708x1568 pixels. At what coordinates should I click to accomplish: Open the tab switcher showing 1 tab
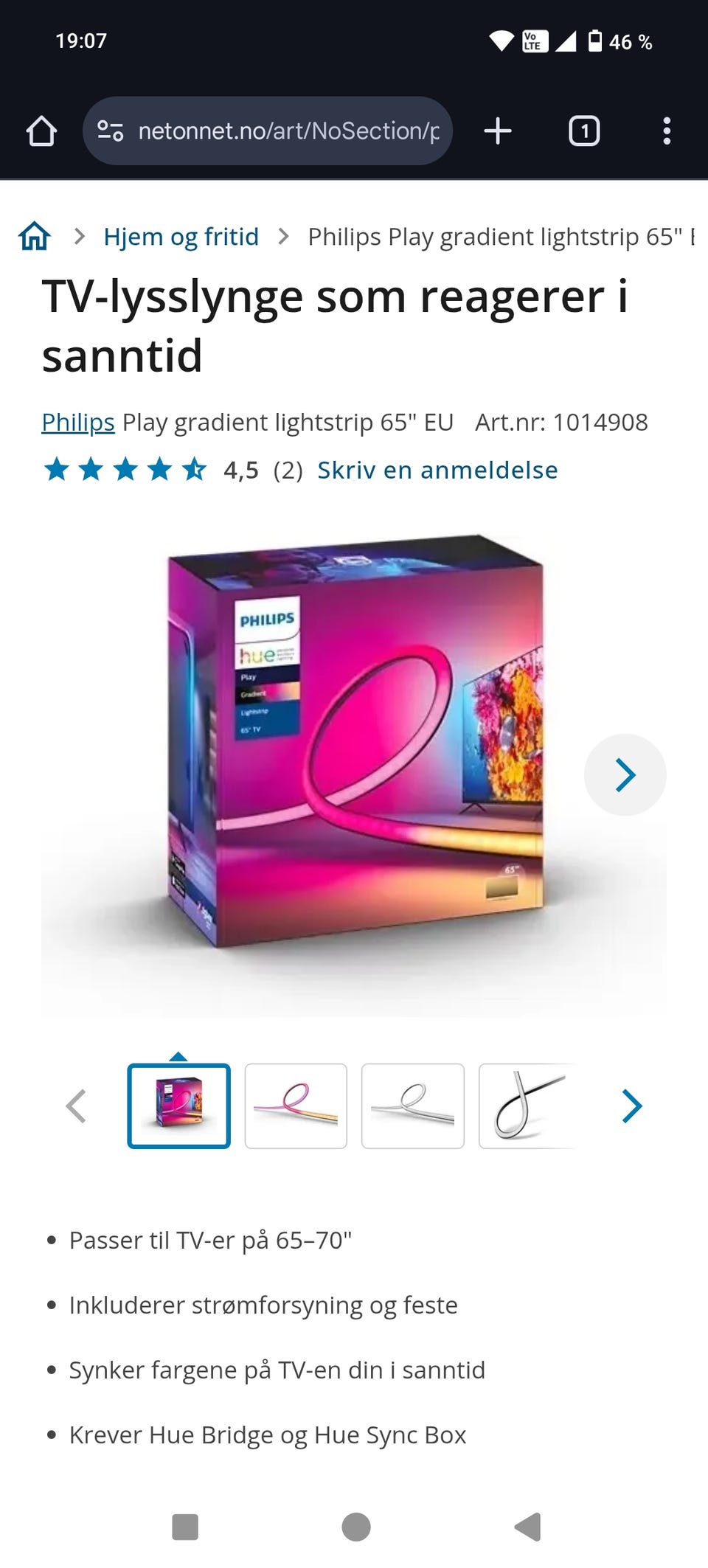[x=584, y=131]
